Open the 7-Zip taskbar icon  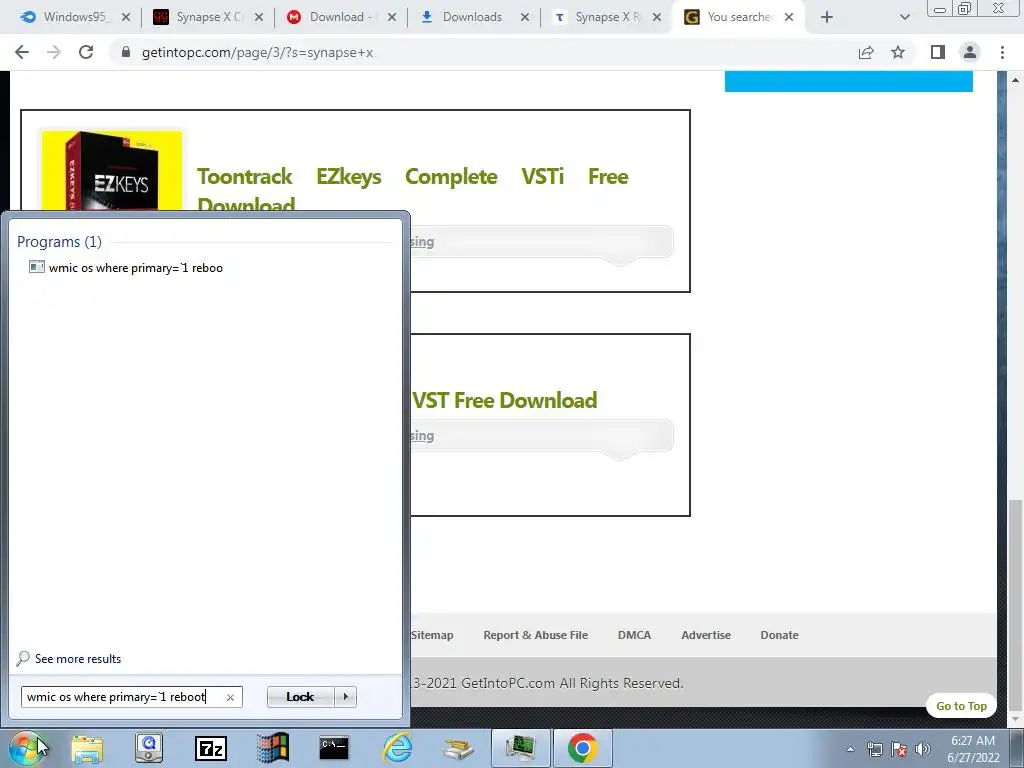point(210,748)
